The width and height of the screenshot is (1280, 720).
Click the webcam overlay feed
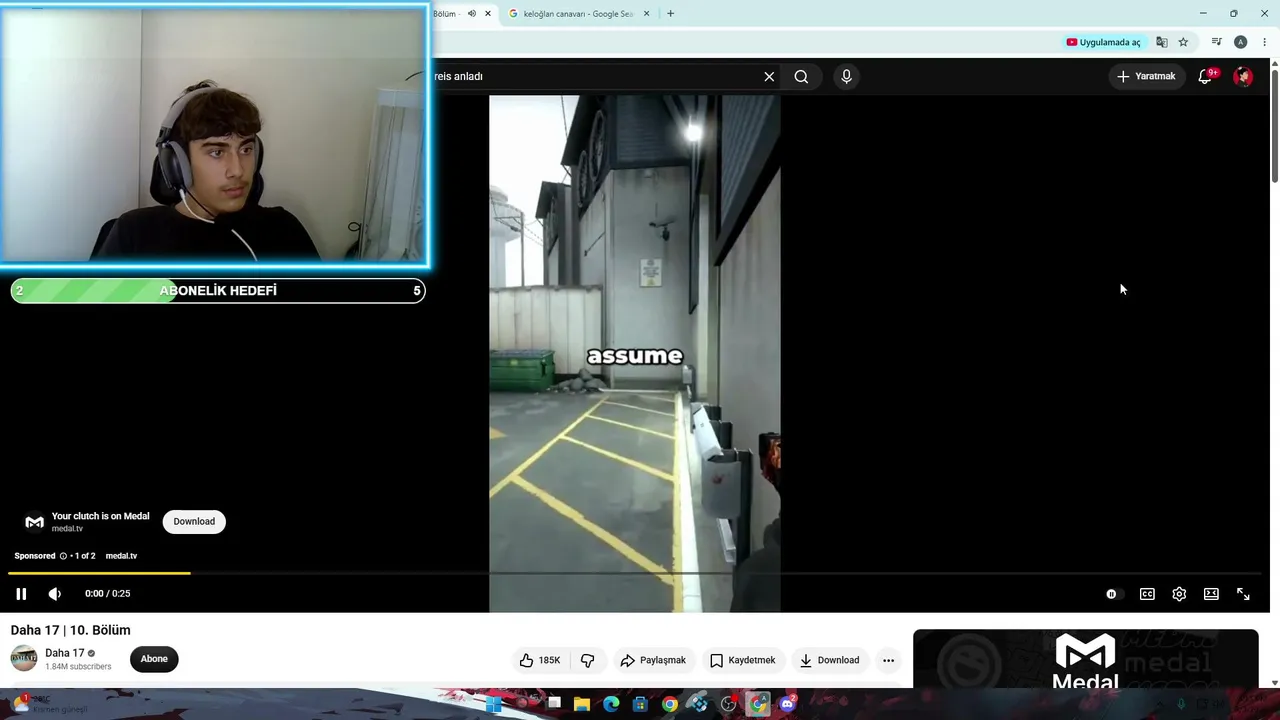[214, 136]
